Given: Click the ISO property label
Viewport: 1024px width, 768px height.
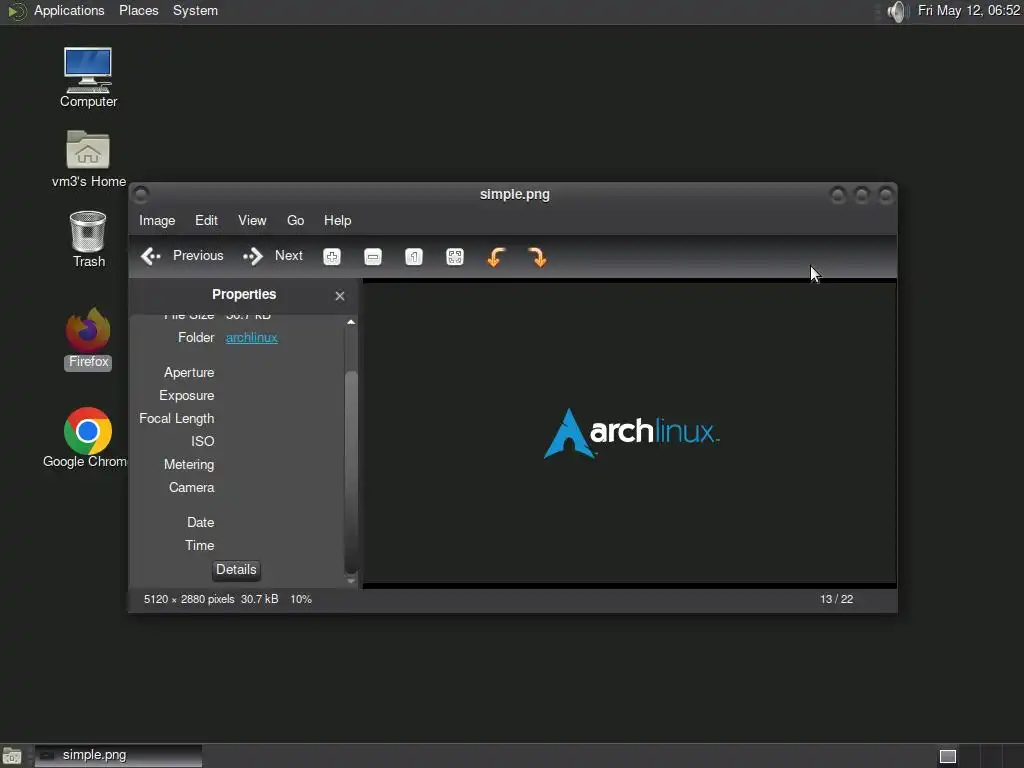Looking at the screenshot, I should [x=202, y=441].
